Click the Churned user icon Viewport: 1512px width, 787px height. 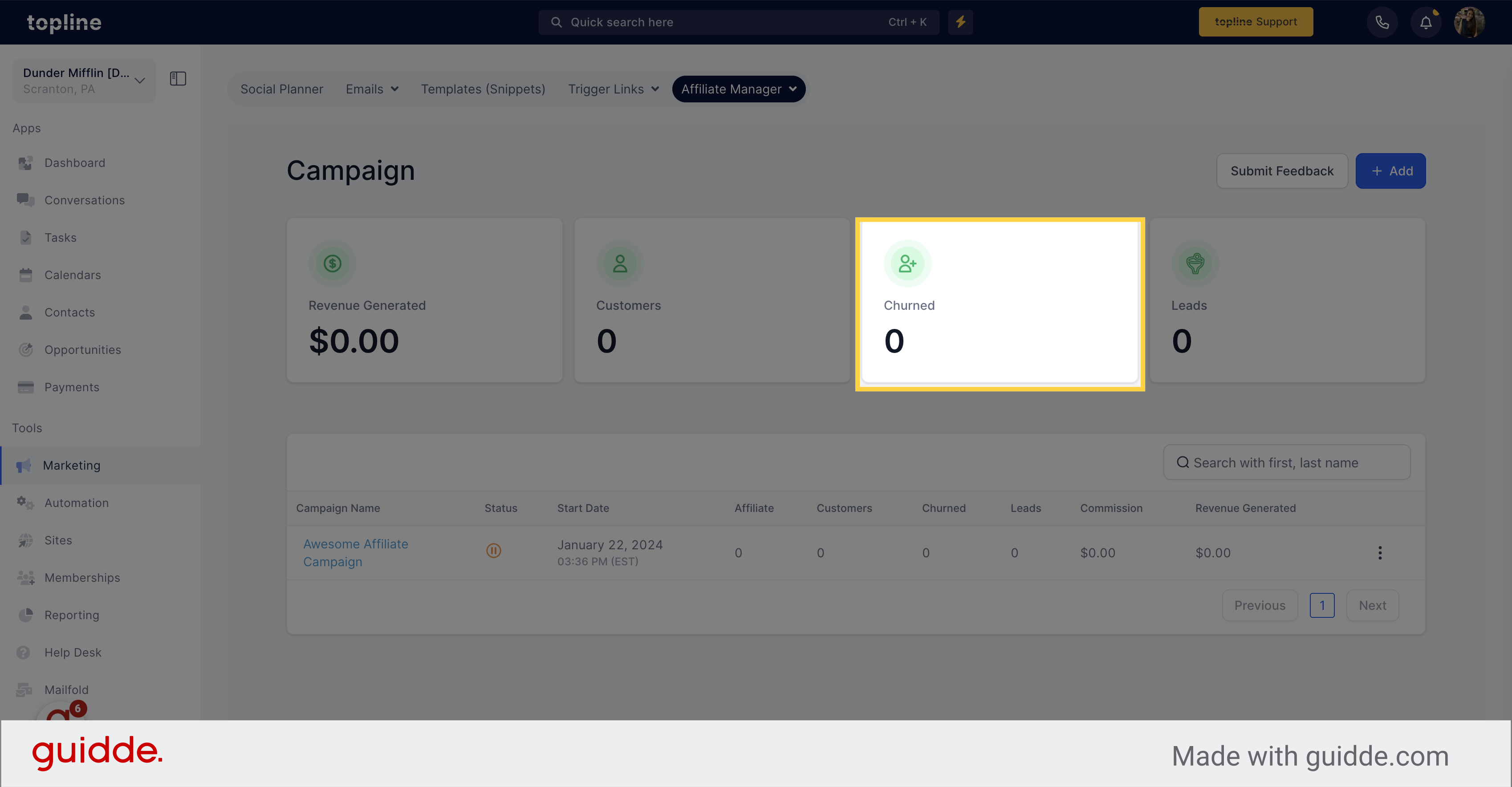[x=908, y=264]
